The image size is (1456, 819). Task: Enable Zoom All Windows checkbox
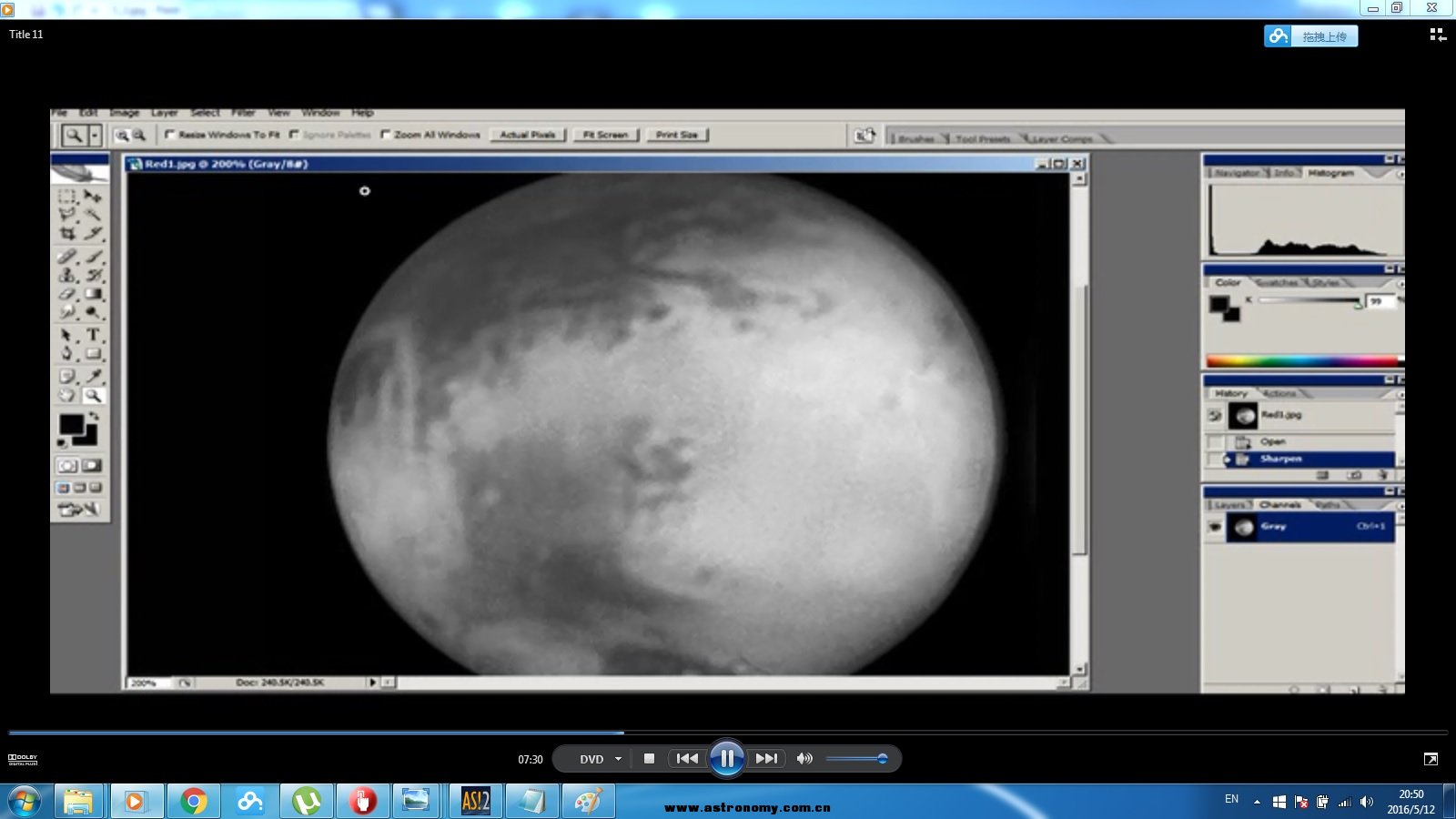pos(385,135)
